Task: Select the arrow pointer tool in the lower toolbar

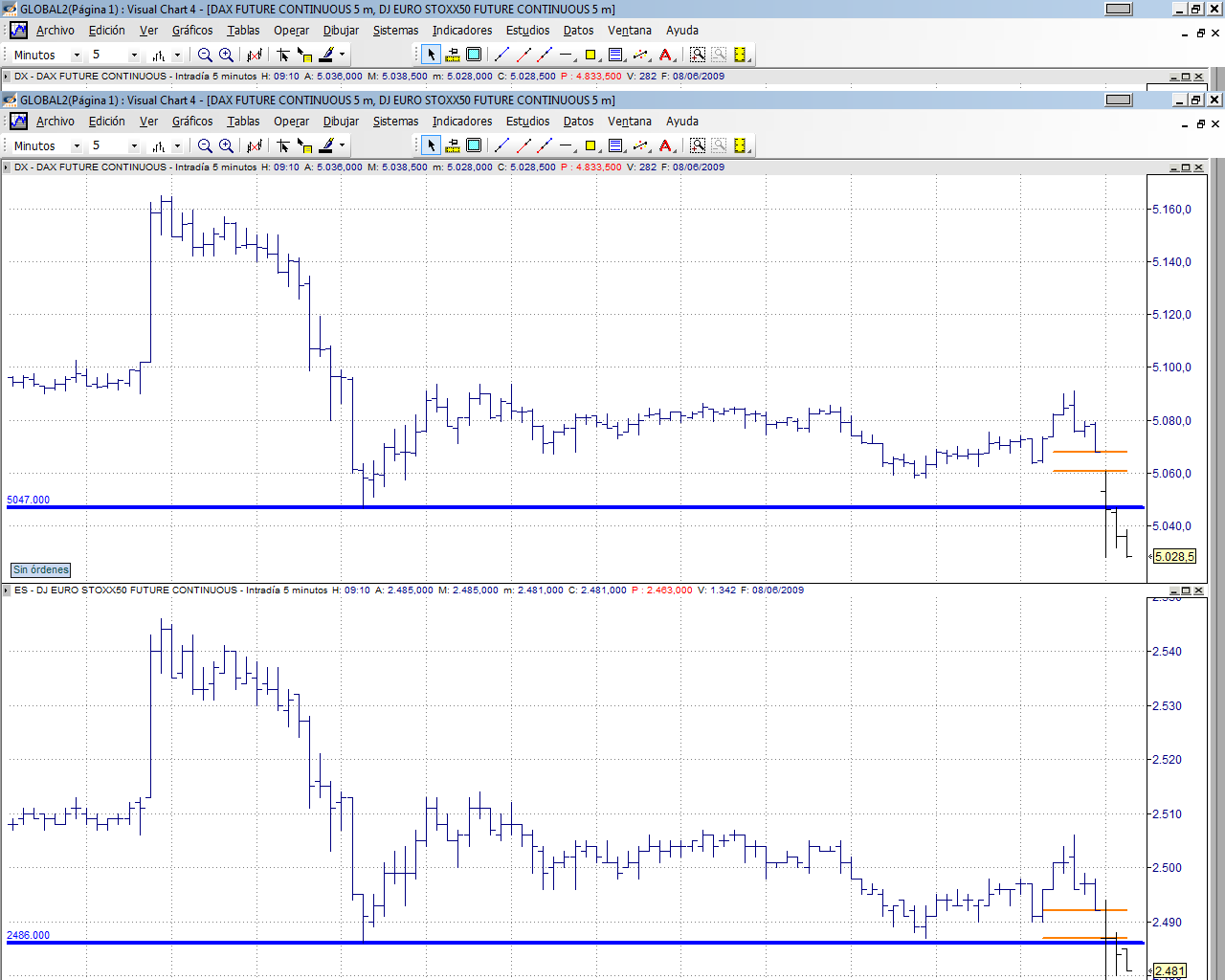Action: pos(432,145)
